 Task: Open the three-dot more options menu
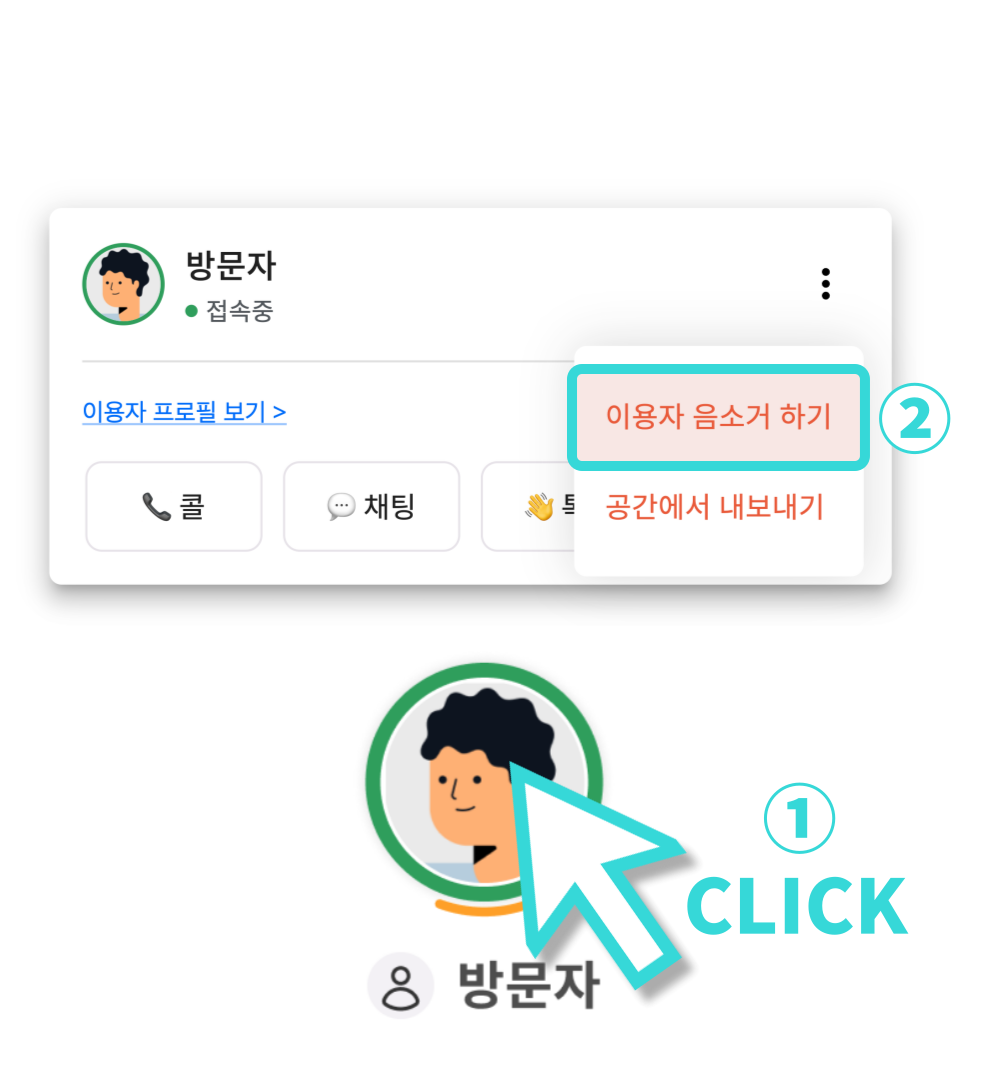click(825, 284)
